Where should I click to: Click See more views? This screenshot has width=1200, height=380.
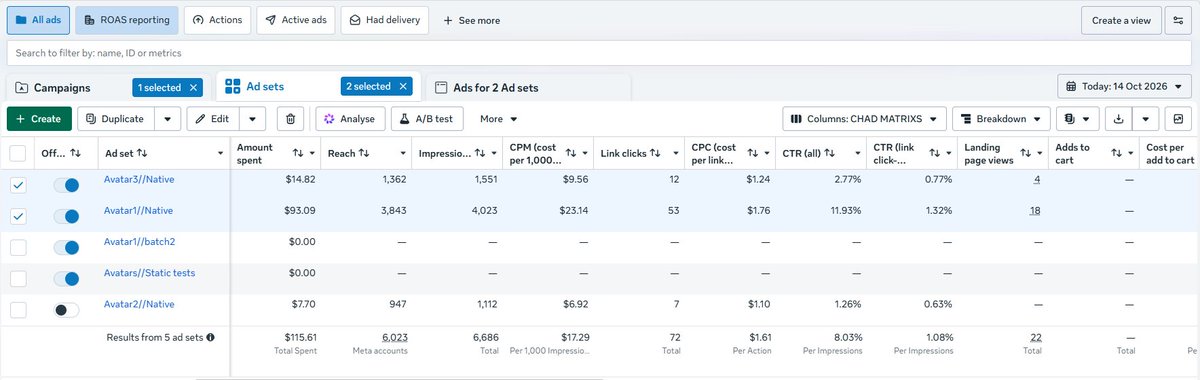point(471,20)
